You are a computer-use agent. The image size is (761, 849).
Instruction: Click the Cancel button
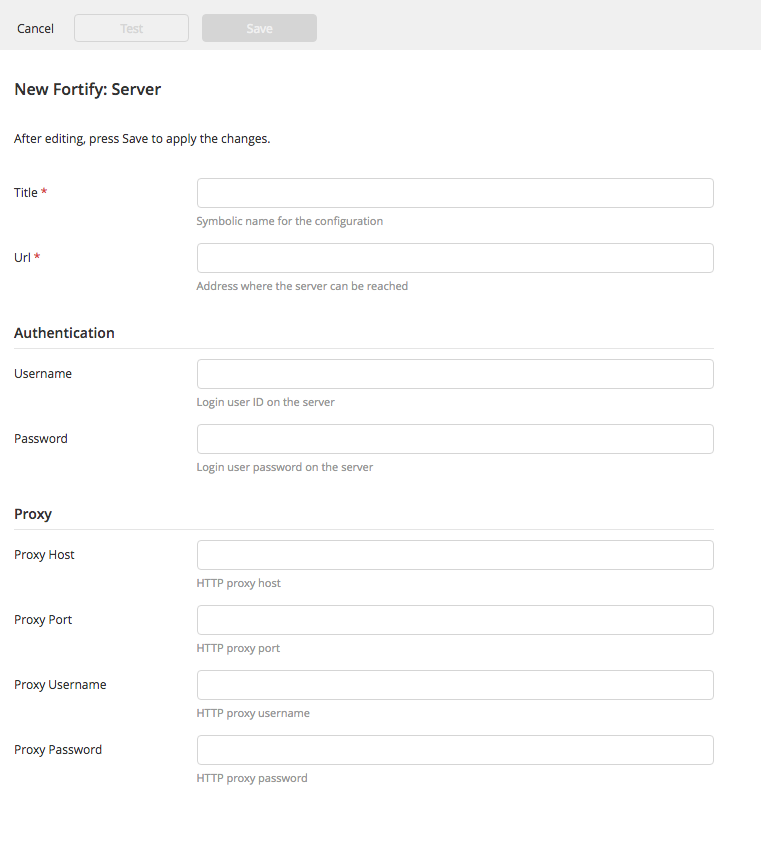pos(35,28)
